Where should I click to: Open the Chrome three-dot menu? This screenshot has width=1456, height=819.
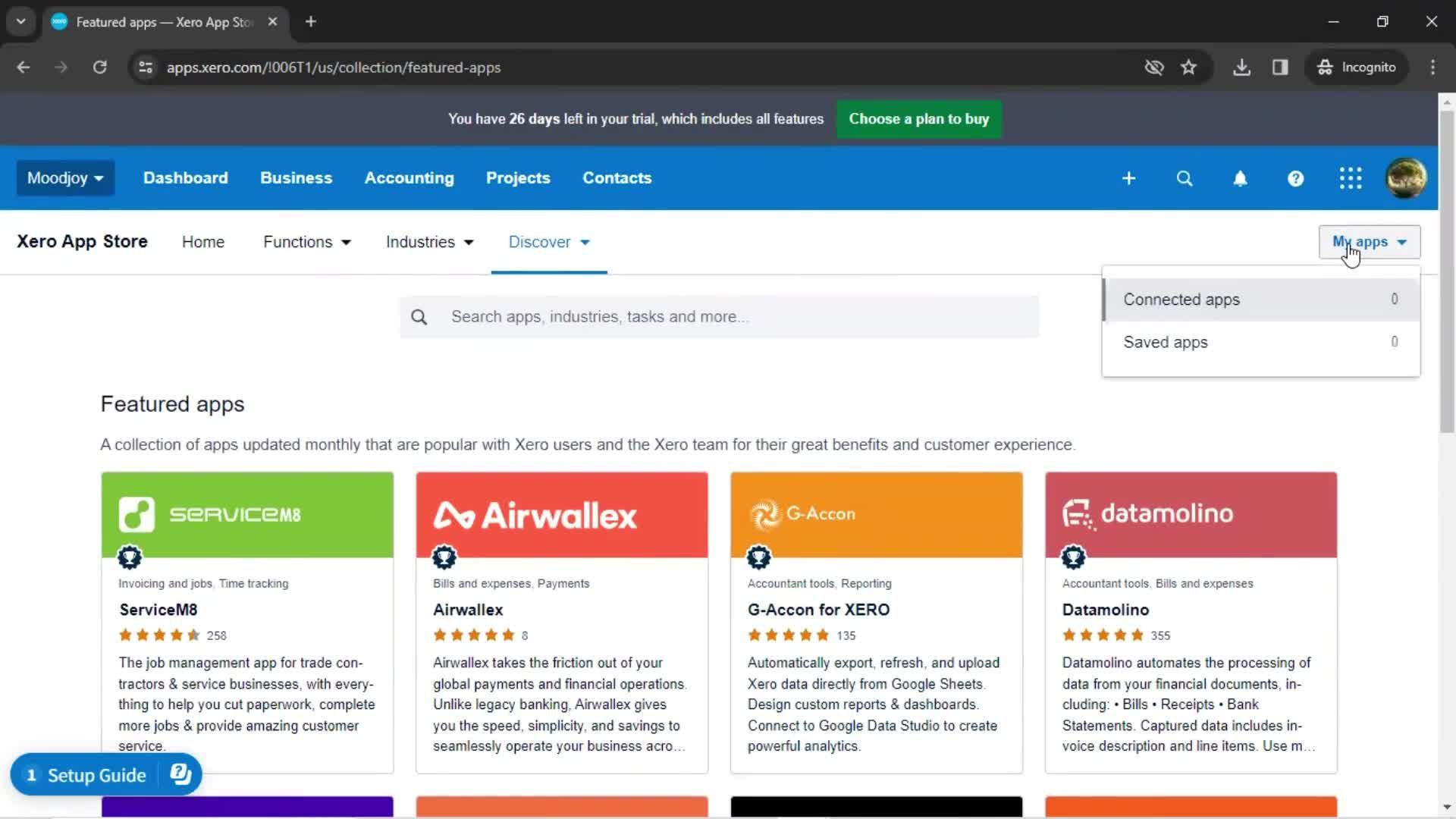pyautogui.click(x=1432, y=67)
